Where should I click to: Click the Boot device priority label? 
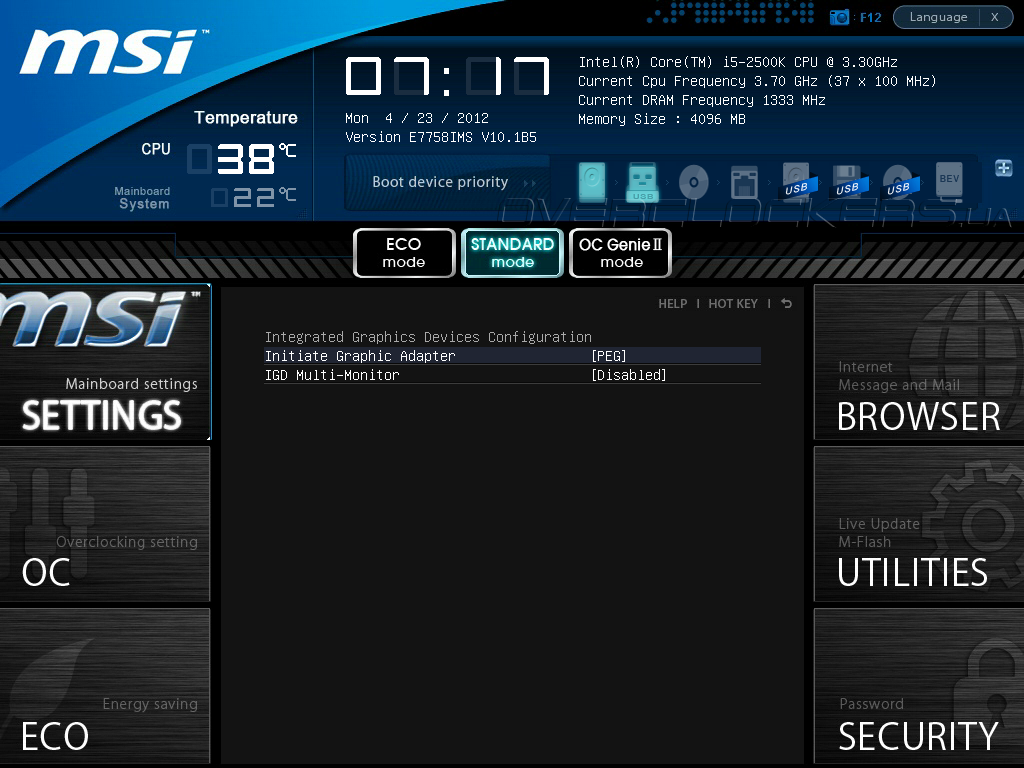click(x=440, y=182)
